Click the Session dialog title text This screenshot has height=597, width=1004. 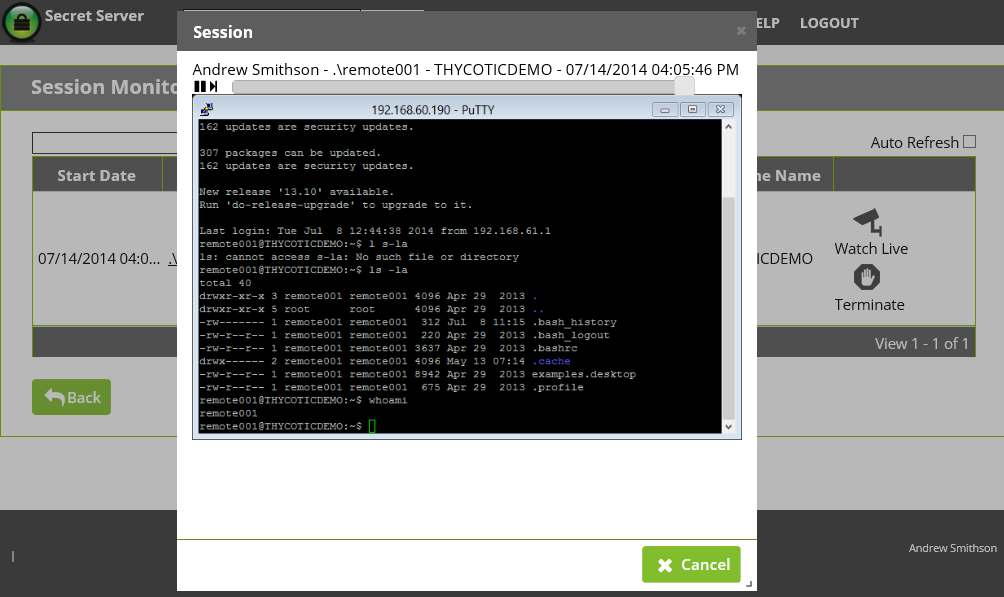(x=223, y=32)
